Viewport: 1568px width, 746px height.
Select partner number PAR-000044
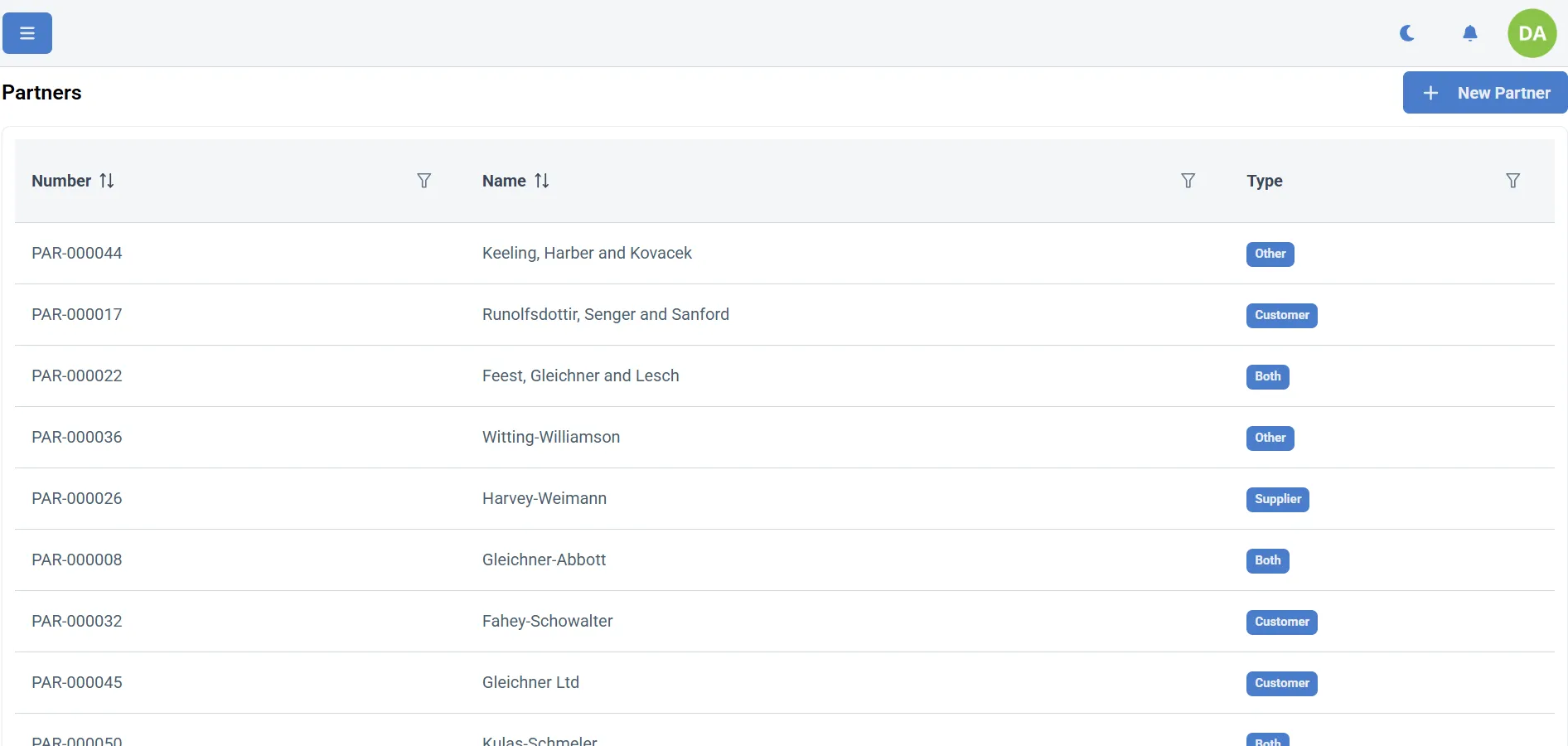(77, 253)
